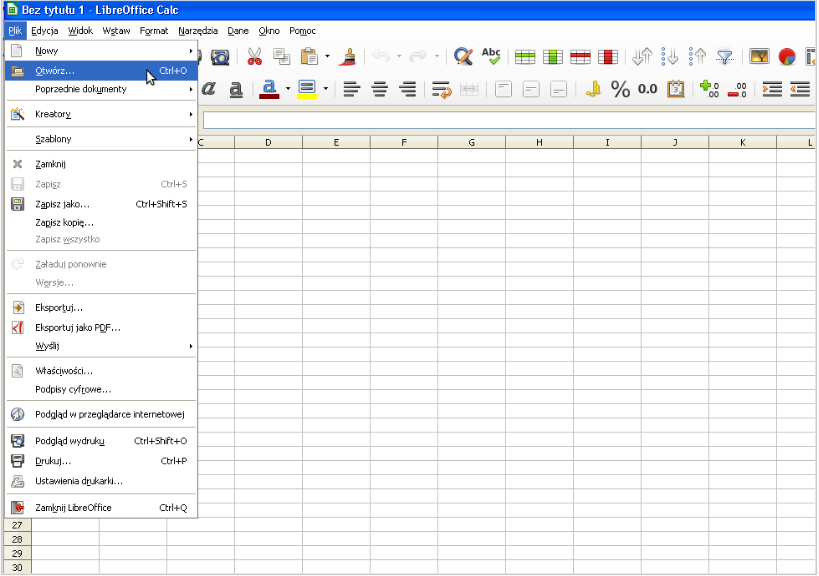
Task: Open Find and Replace magnifier icon
Action: tap(463, 56)
